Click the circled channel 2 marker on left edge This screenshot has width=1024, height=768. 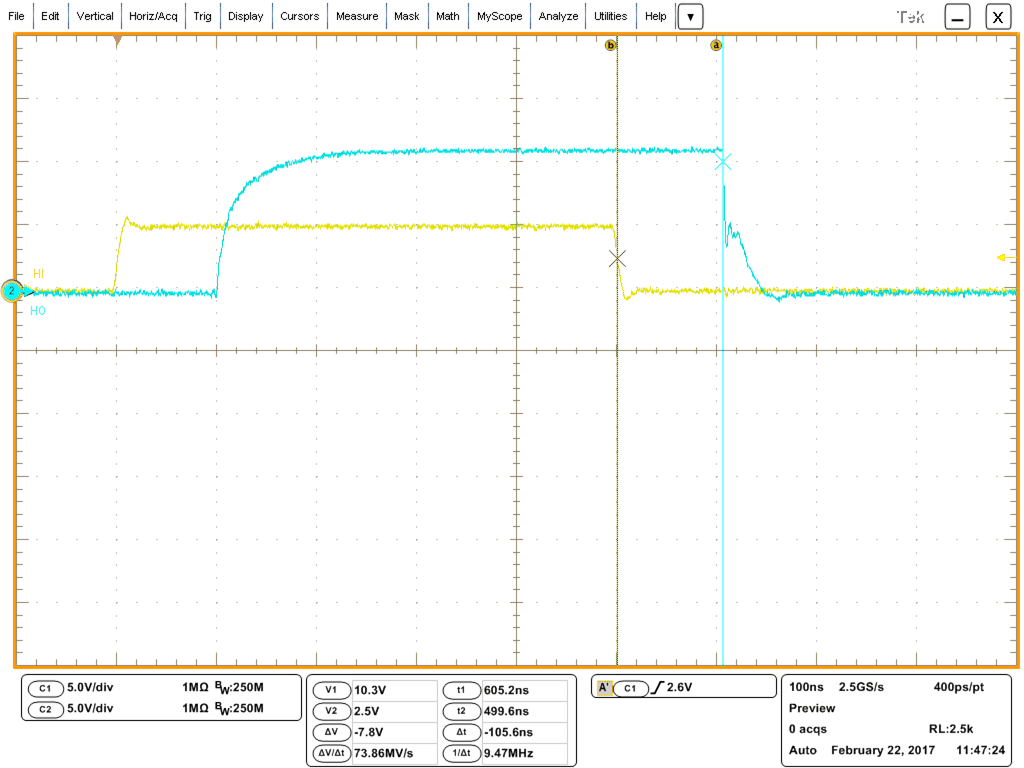tap(12, 291)
